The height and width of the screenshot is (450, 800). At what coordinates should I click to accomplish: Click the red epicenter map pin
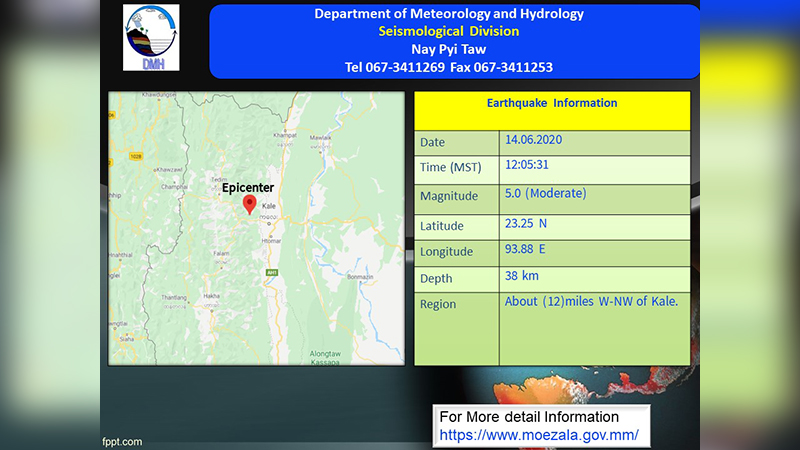(249, 204)
